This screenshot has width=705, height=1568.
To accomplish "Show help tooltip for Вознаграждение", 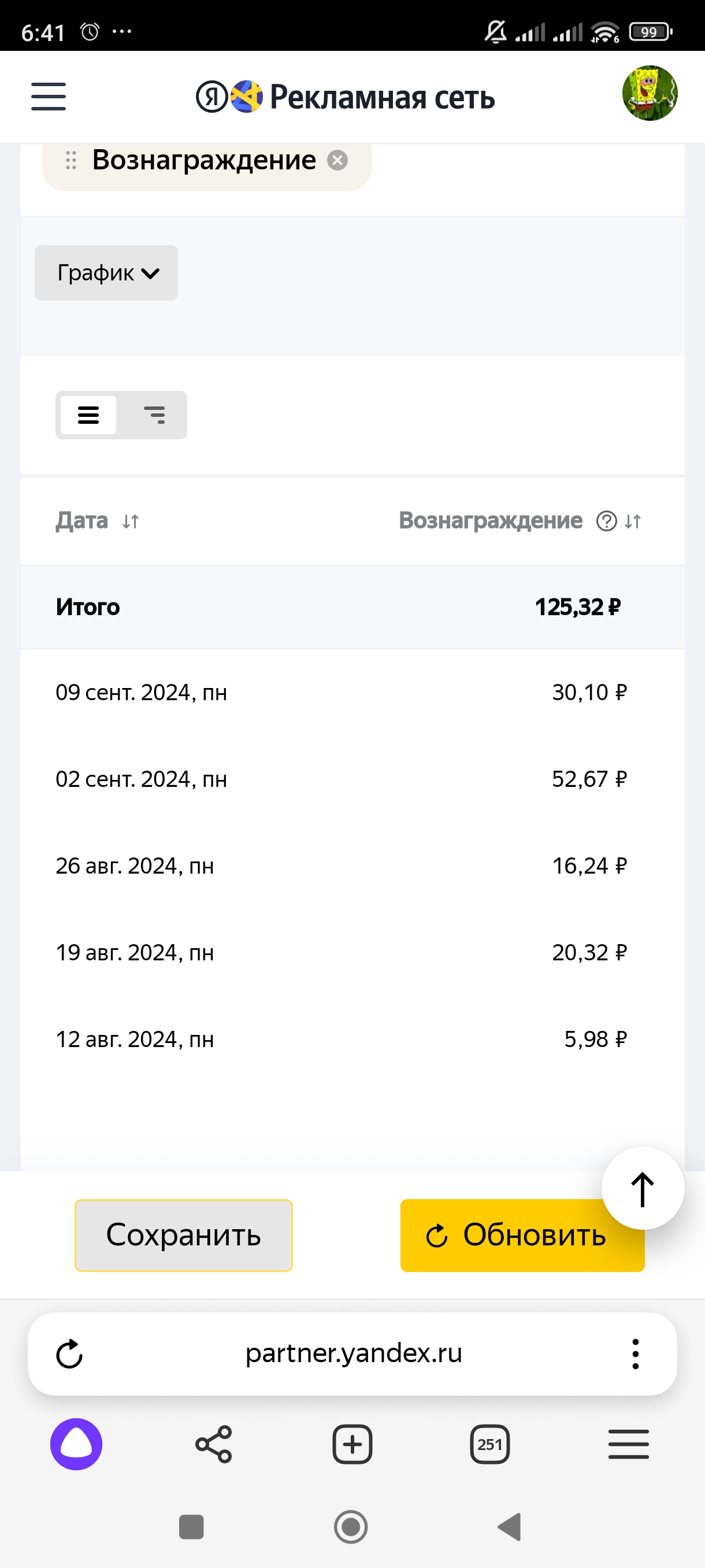I will [x=606, y=522].
